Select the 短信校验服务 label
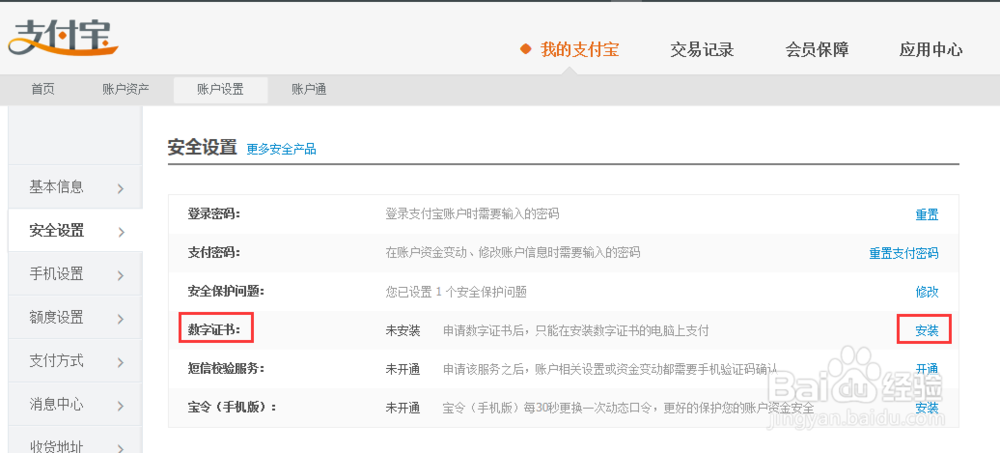 click(225, 369)
